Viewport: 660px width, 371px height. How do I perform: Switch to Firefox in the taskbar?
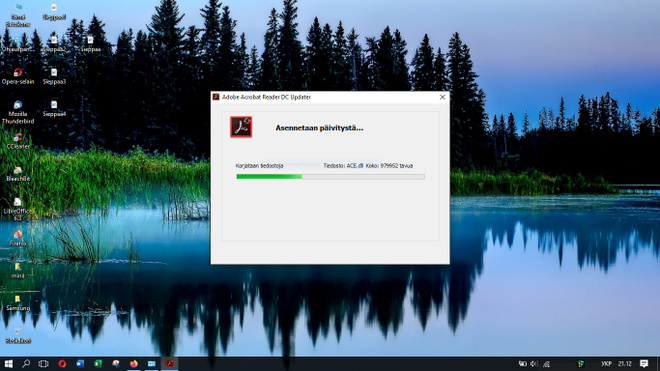point(134,363)
